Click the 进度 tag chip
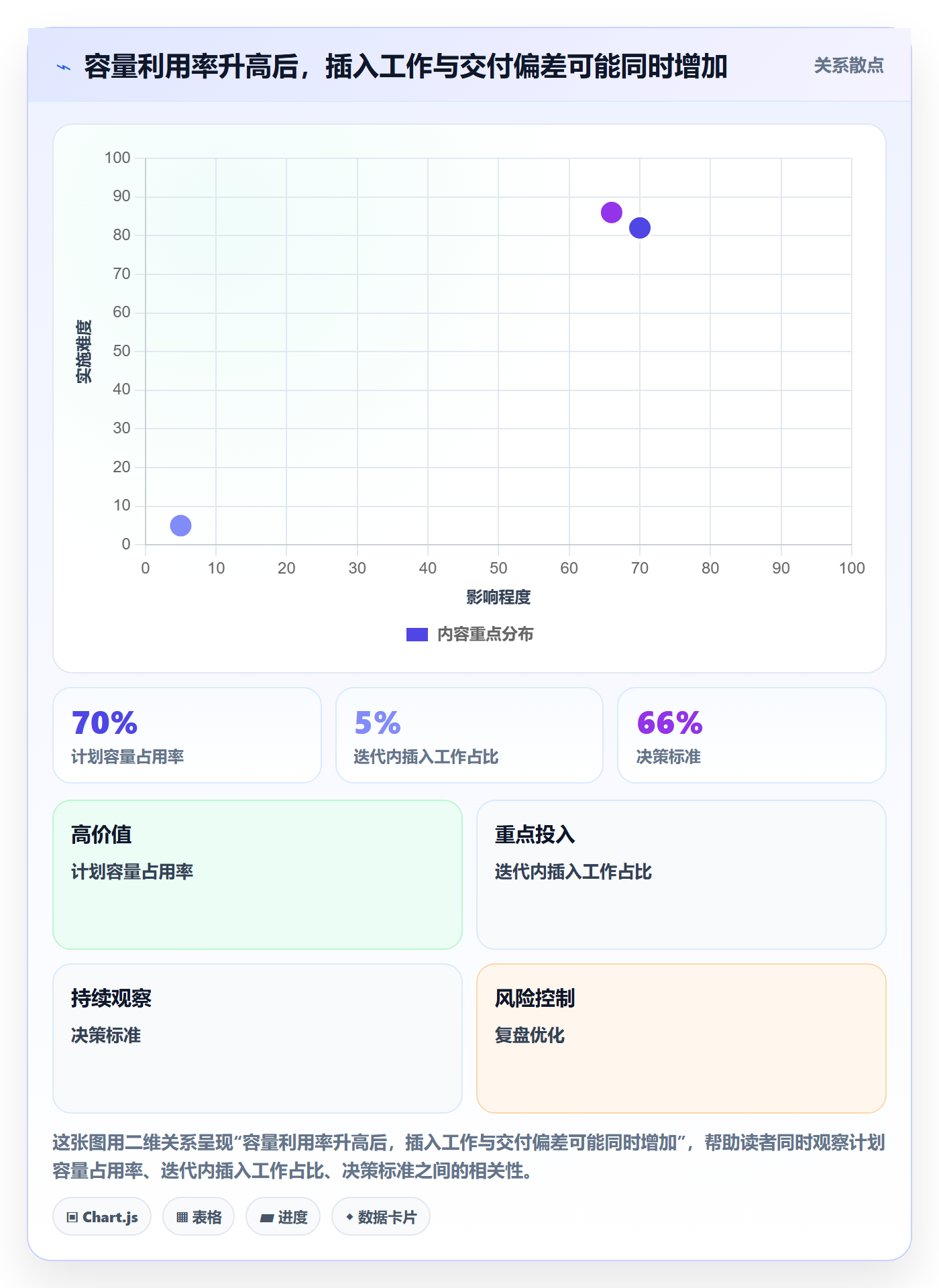The image size is (939, 1288). 283,1217
